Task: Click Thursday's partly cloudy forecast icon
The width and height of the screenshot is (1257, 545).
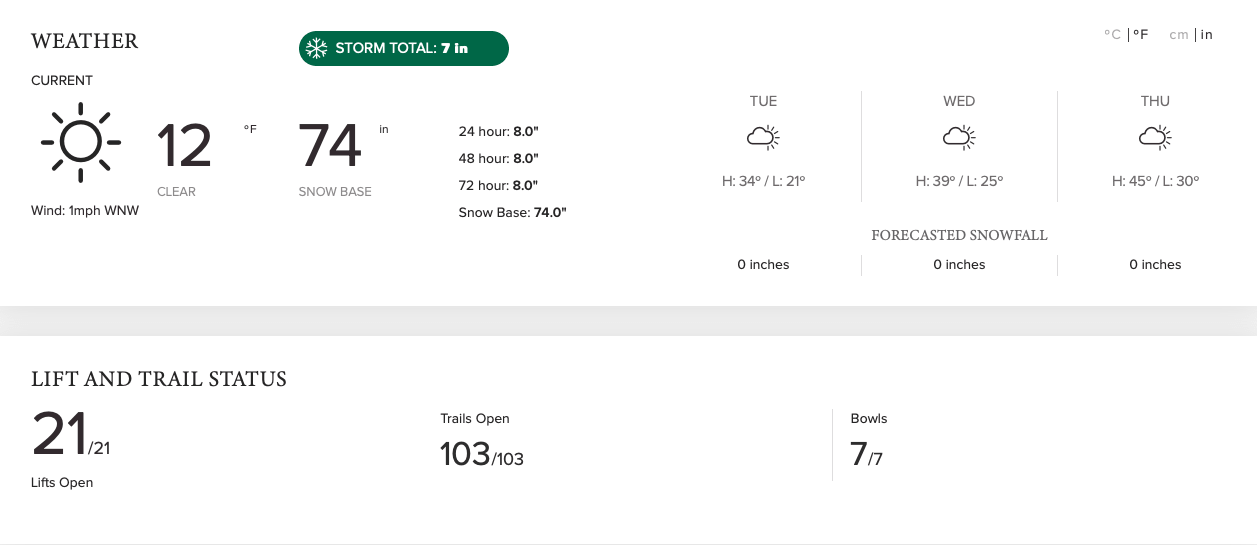Action: pos(1155,137)
